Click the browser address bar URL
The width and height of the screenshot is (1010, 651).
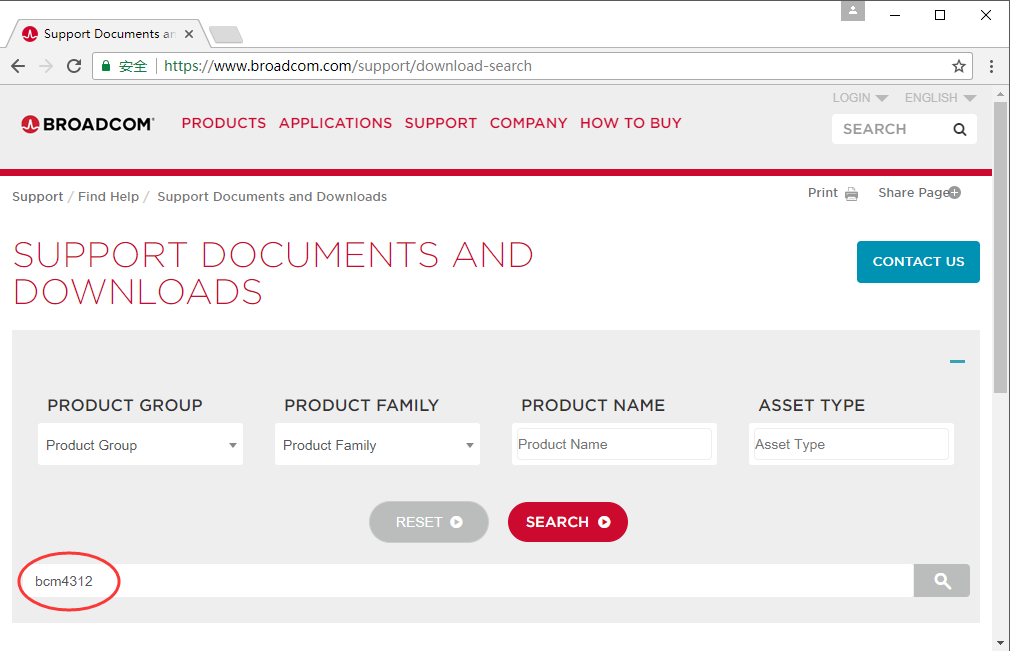coord(348,66)
